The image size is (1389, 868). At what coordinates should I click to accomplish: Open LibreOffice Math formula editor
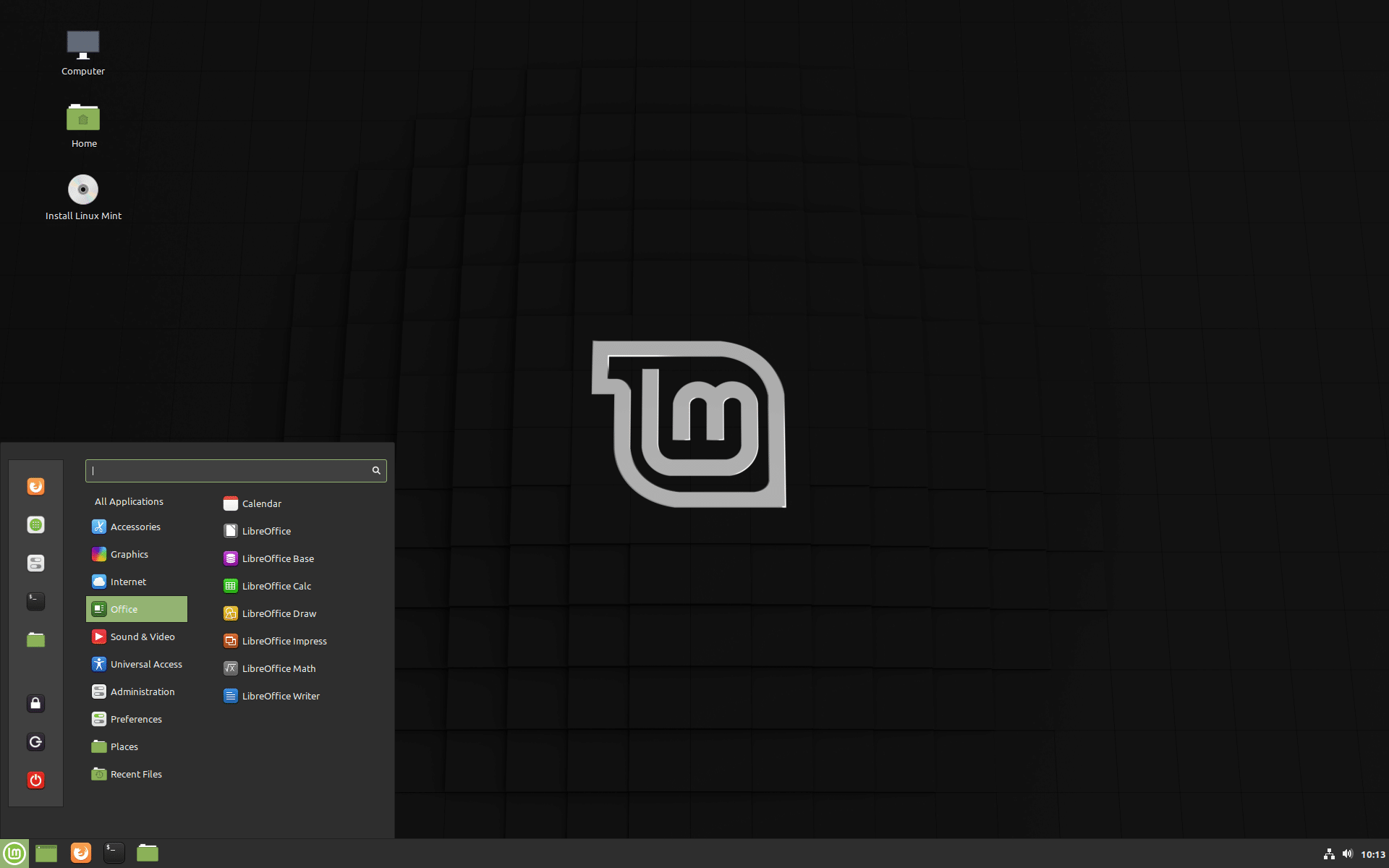tap(278, 667)
